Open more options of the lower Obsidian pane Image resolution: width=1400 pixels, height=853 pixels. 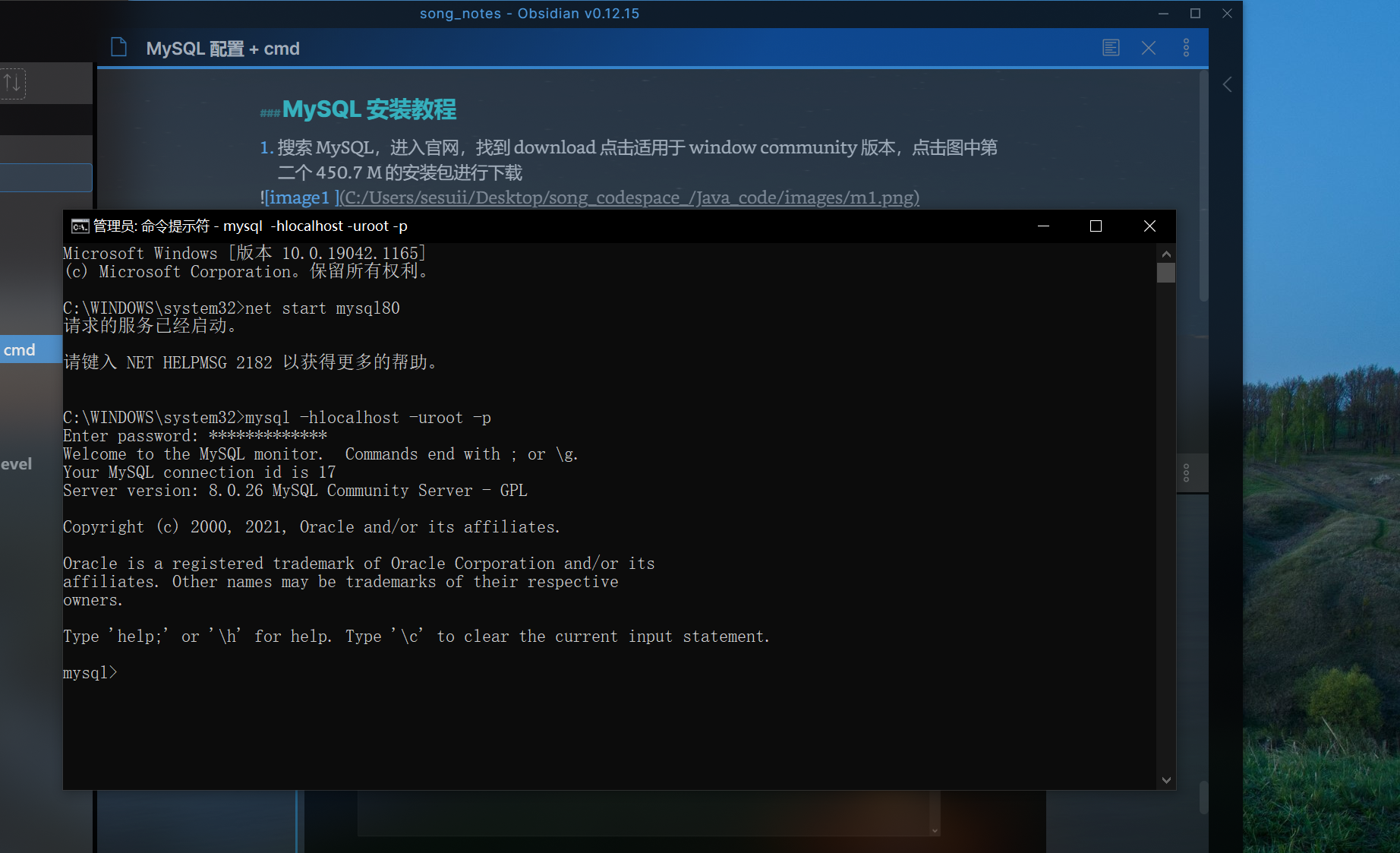point(1186,473)
